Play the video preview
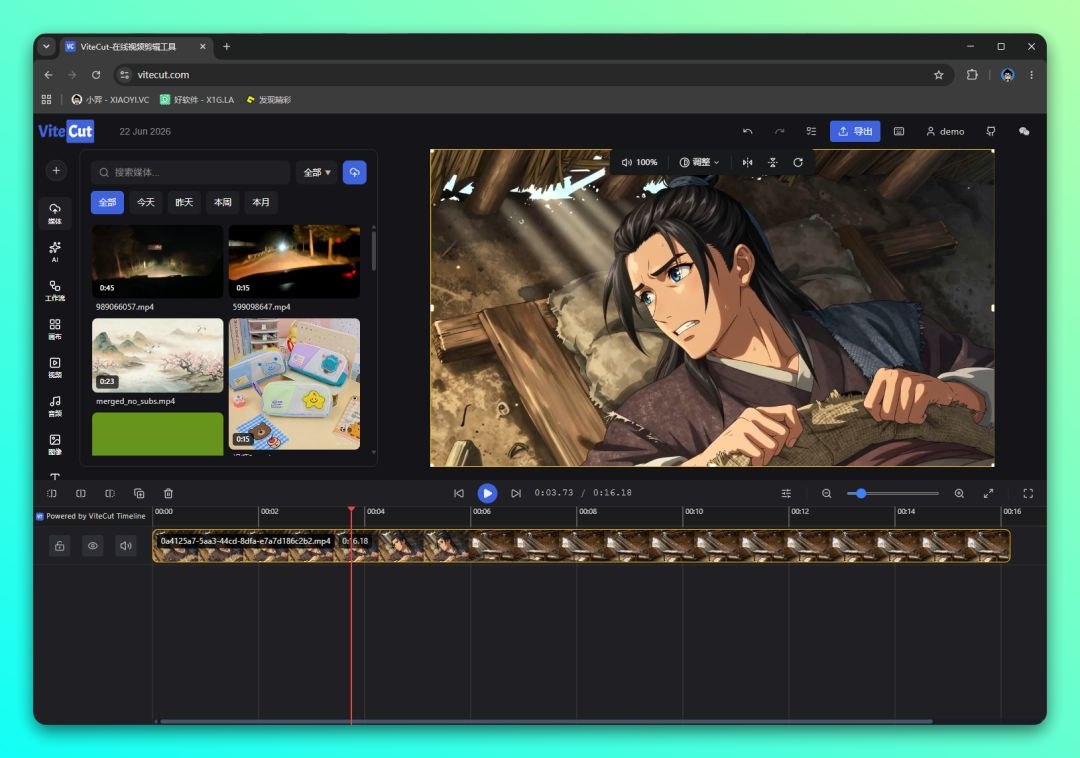 coord(487,493)
